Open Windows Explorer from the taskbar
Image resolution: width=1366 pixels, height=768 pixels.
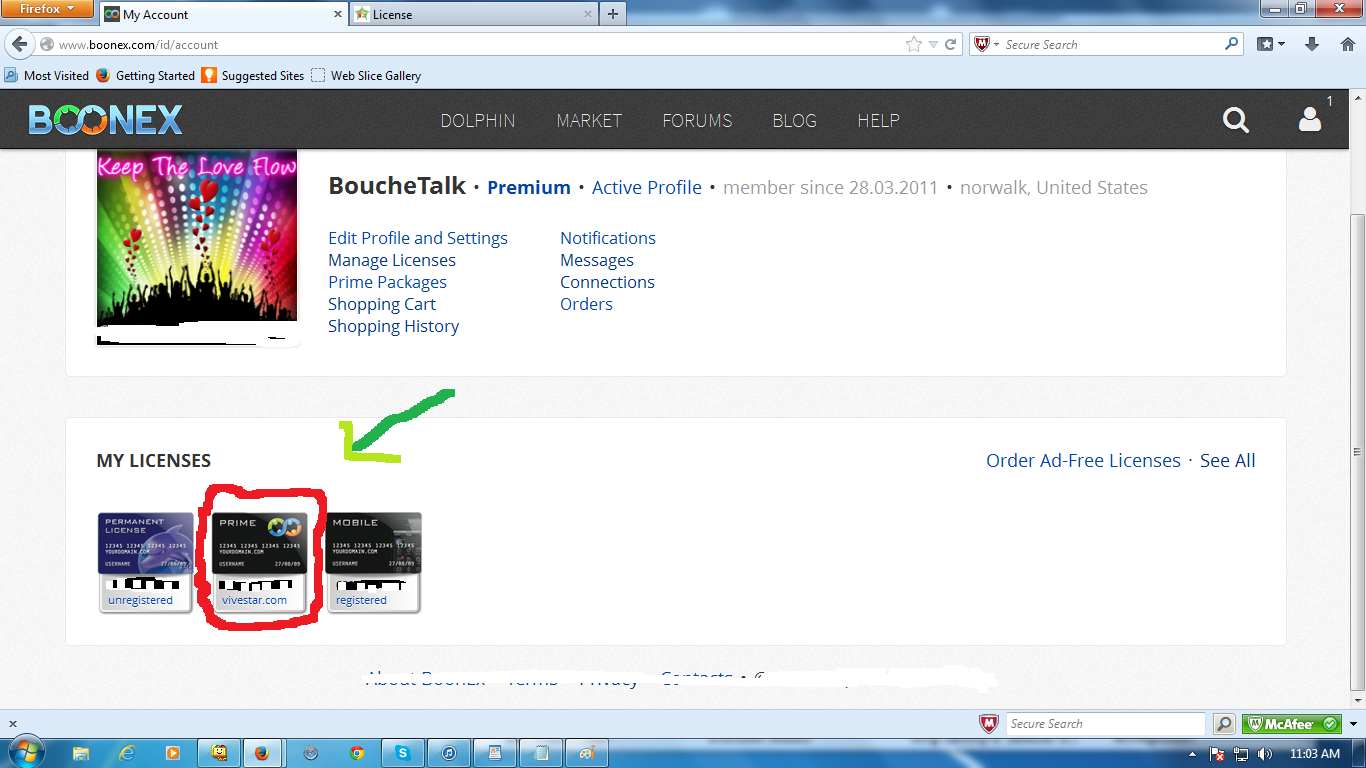tap(81, 753)
